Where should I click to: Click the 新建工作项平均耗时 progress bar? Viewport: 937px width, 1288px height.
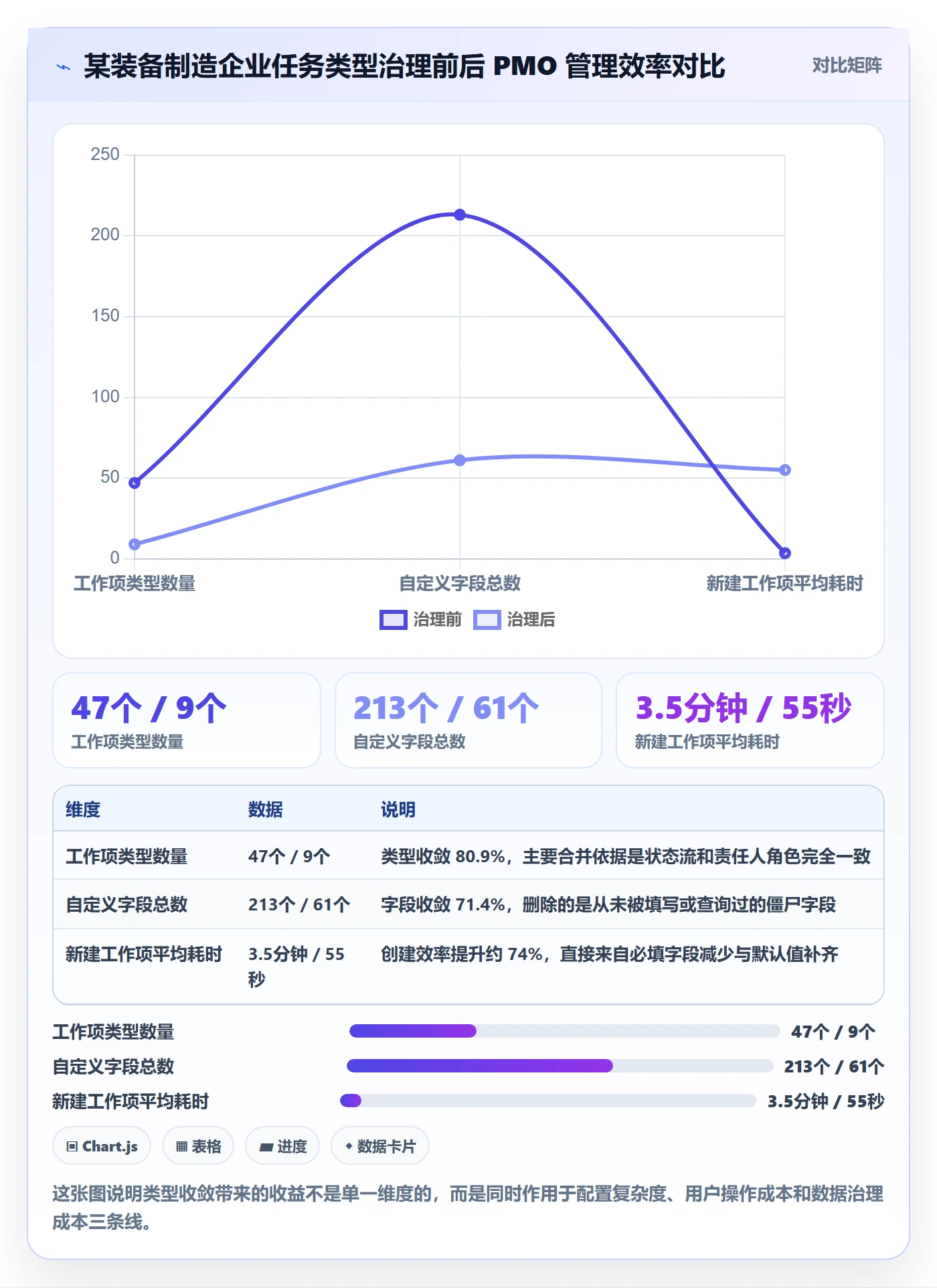point(548,1101)
